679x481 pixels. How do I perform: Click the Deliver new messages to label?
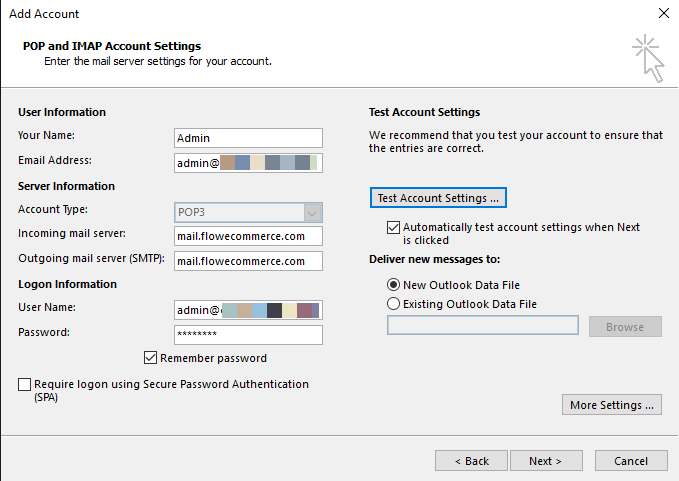434,259
